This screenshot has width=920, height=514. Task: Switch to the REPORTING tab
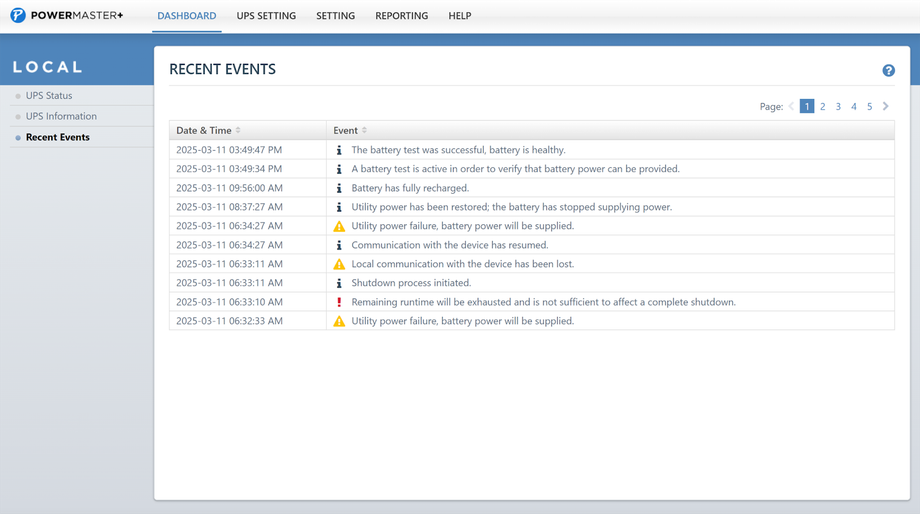point(402,16)
